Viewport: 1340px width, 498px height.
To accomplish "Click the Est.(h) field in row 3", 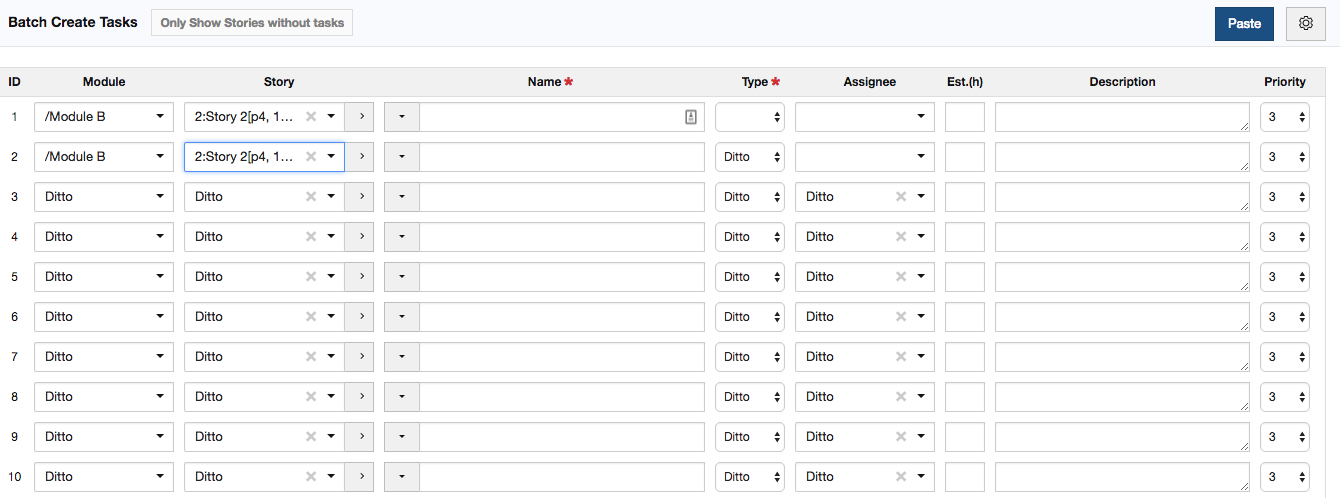I will pos(965,196).
